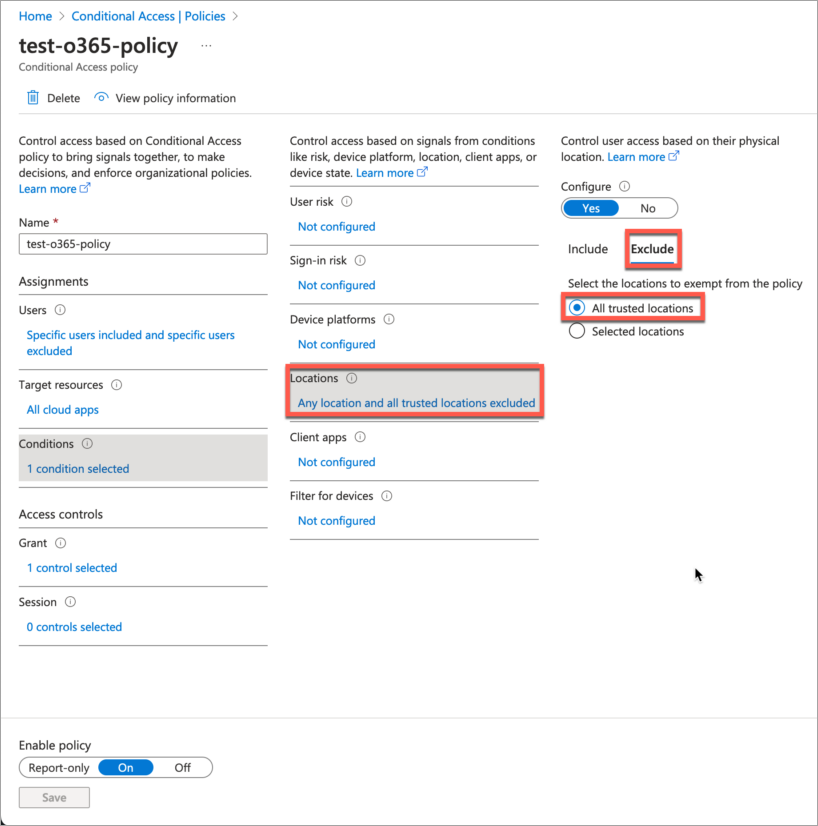Viewport: 818px width, 826px height.
Task: Switch to the Exclude tab
Action: click(x=652, y=249)
